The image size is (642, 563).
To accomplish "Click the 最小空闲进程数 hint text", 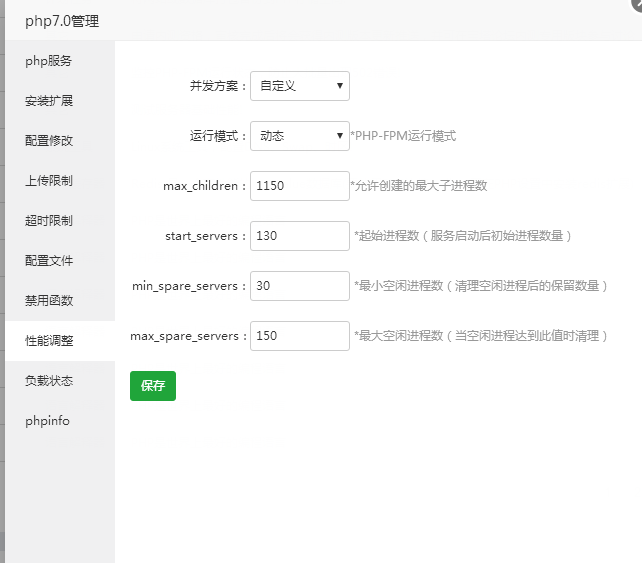I will click(x=481, y=286).
